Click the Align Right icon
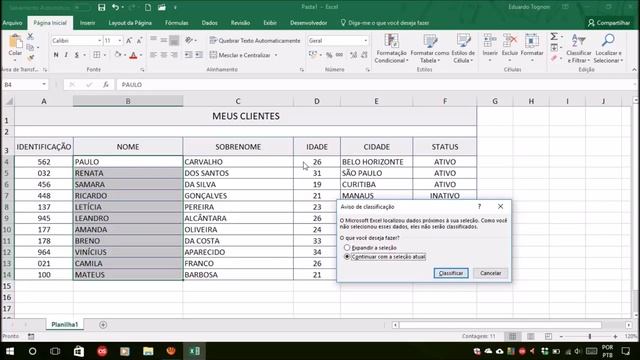 (174, 55)
